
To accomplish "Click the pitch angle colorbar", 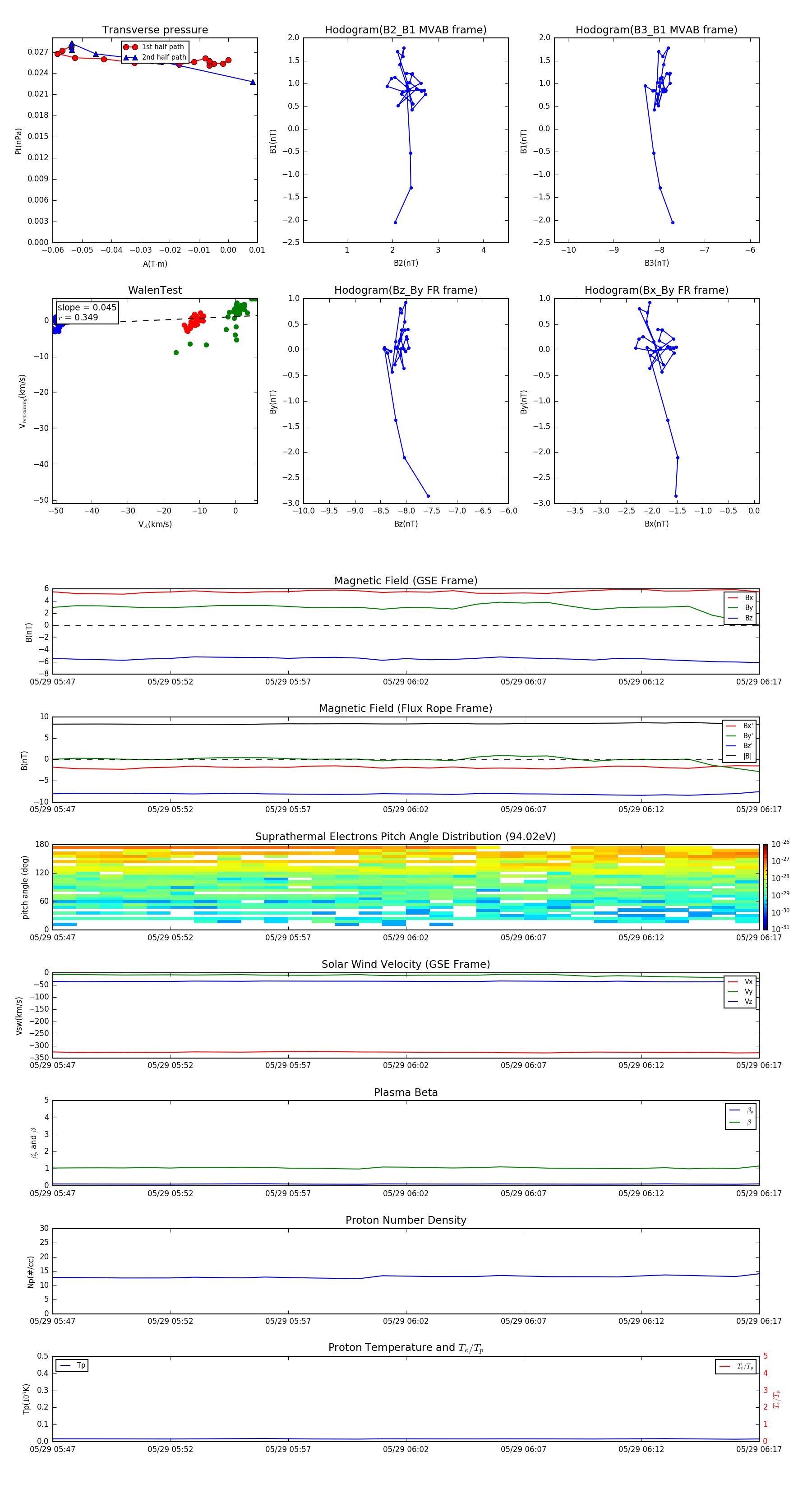I will click(x=765, y=887).
